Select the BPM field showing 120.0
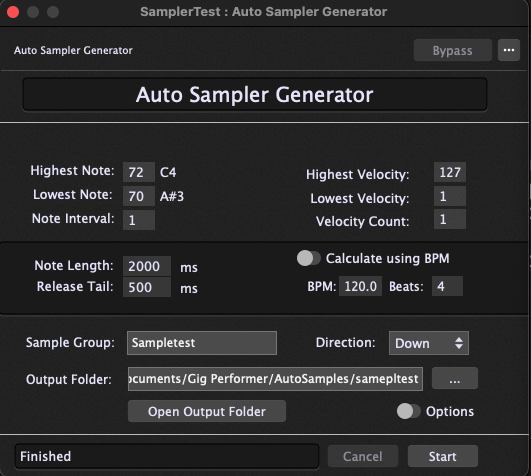 click(x=360, y=286)
